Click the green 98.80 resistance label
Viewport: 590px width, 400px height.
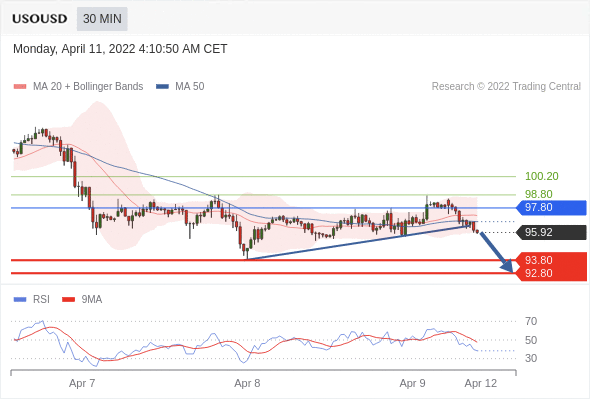pyautogui.click(x=539, y=194)
